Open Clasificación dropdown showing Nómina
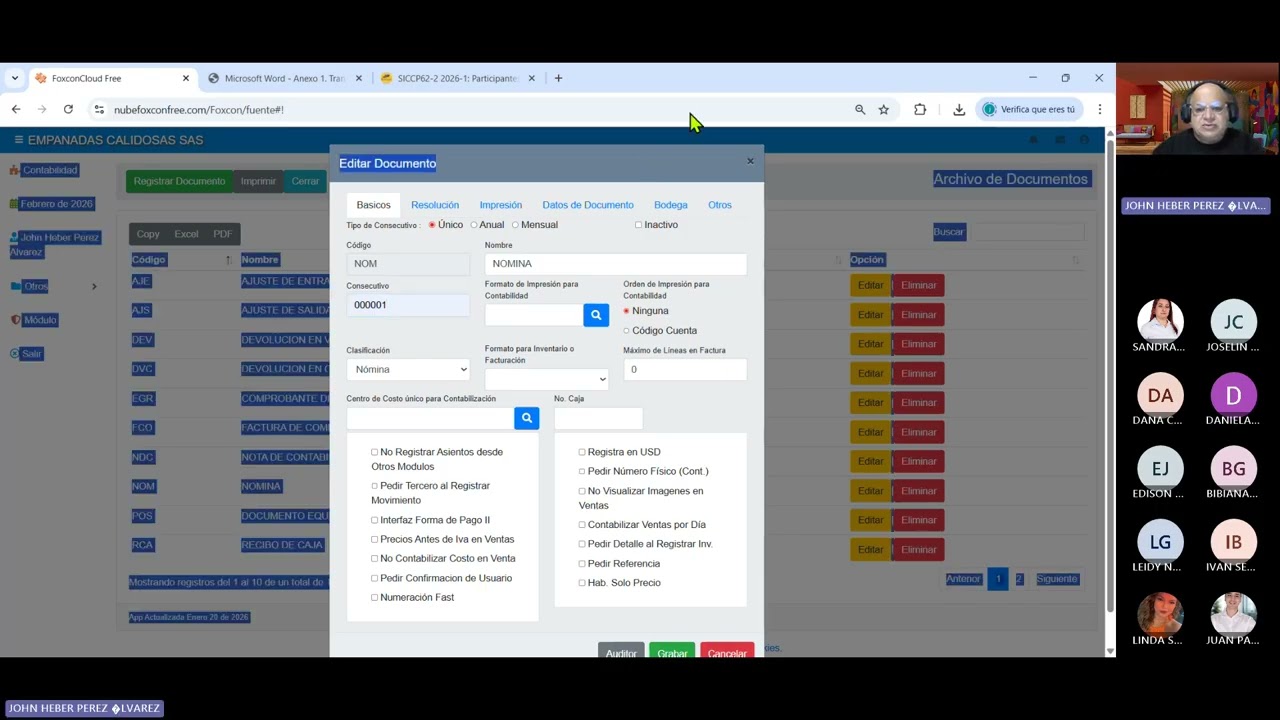Image resolution: width=1280 pixels, height=720 pixels. point(408,369)
